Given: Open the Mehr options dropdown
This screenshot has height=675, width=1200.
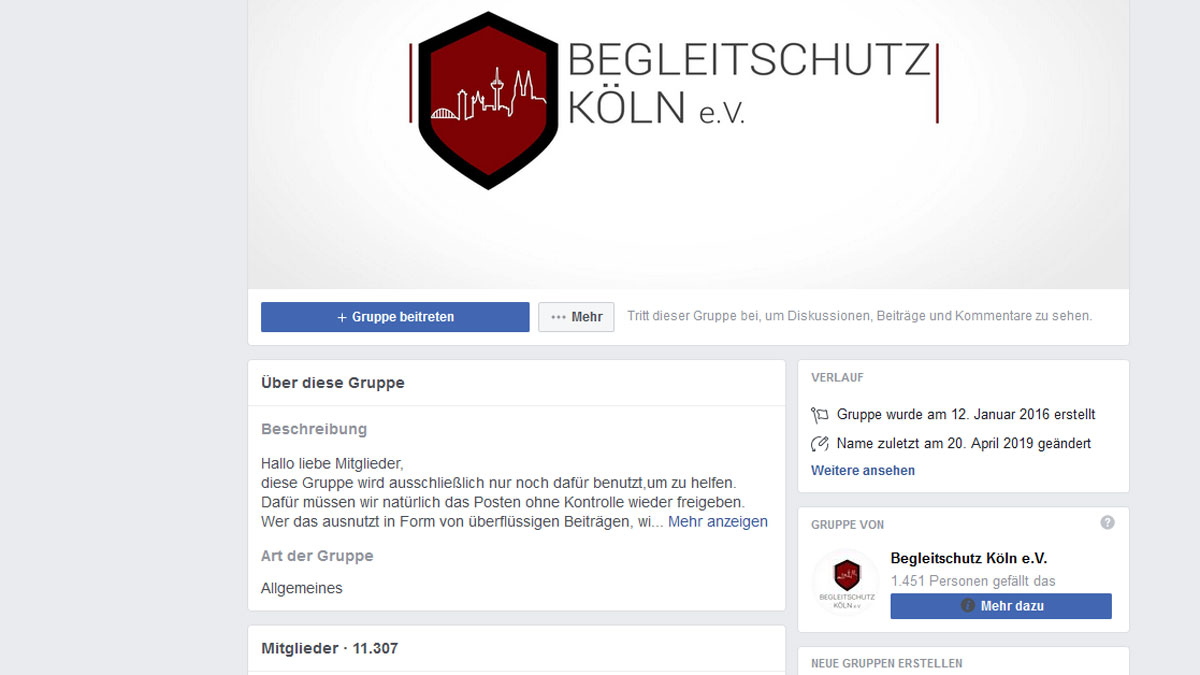Looking at the screenshot, I should point(576,317).
